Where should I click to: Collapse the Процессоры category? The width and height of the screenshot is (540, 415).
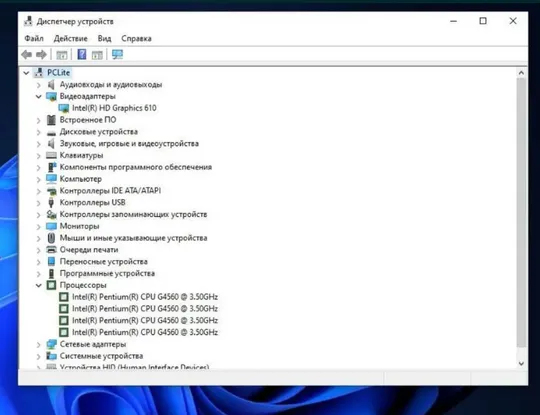[39, 285]
